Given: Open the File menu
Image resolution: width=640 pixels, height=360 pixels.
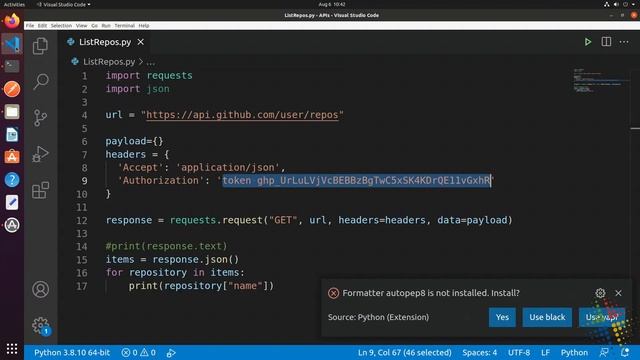Looking at the screenshot, I should click(x=30, y=25).
